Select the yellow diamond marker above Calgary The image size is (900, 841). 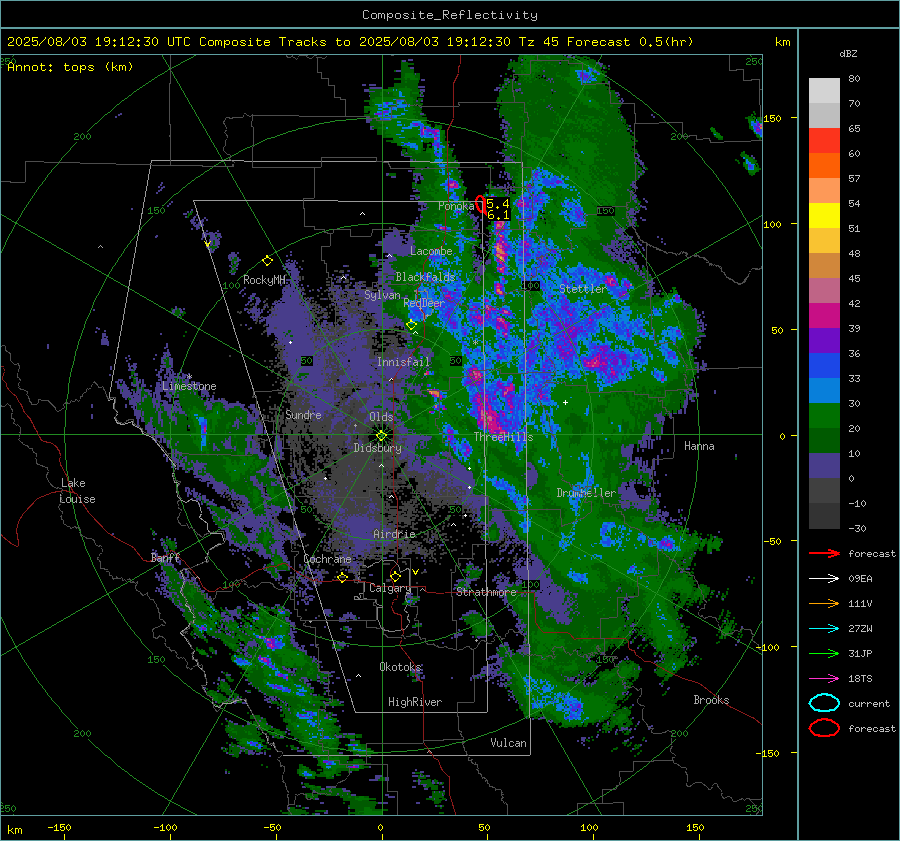click(395, 576)
